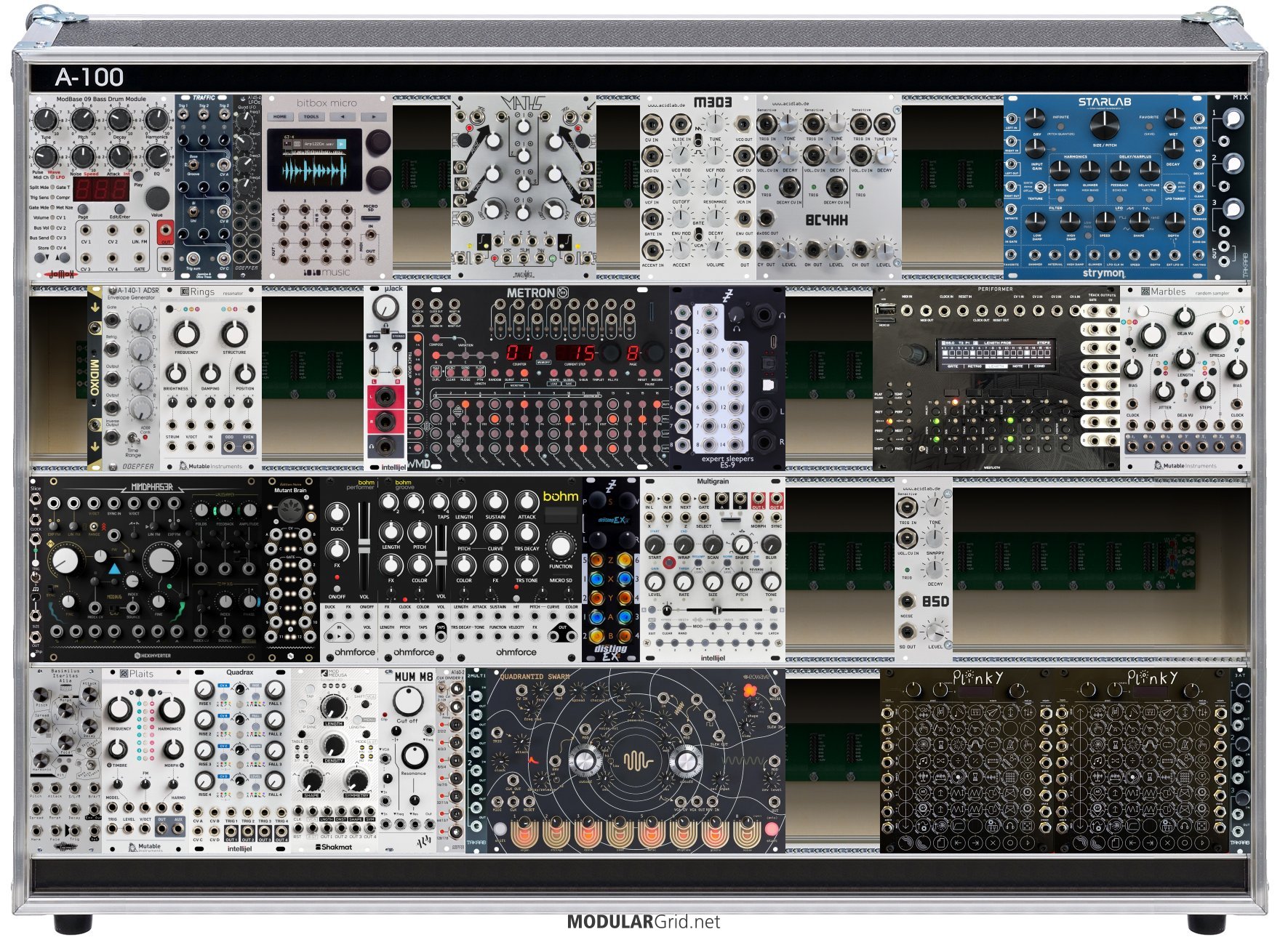Click the expert sleepers ES-9 label
Screen dimensions: 1288x937
(x=727, y=462)
